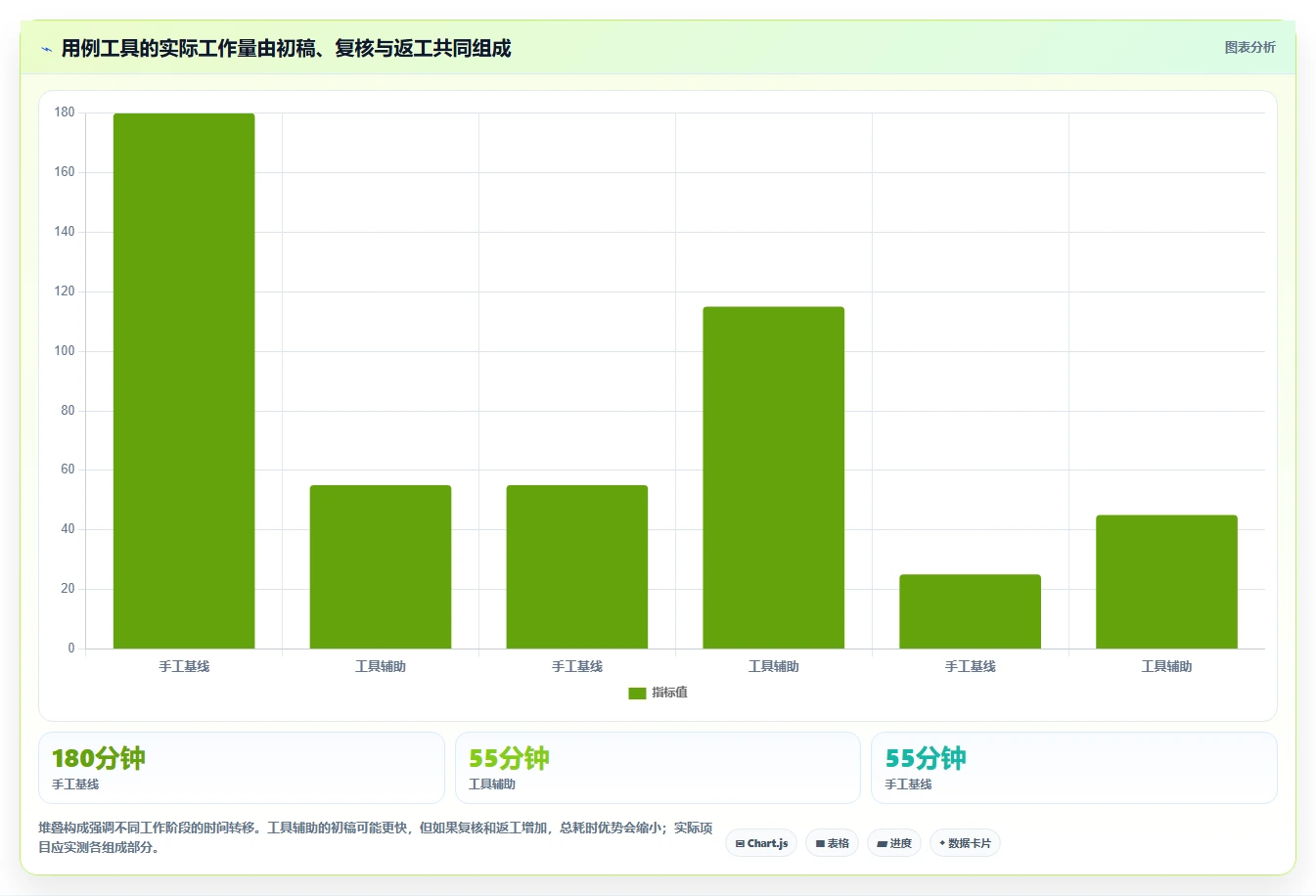
Task: Open the 180分钟 手工基线 data card
Action: [x=242, y=768]
